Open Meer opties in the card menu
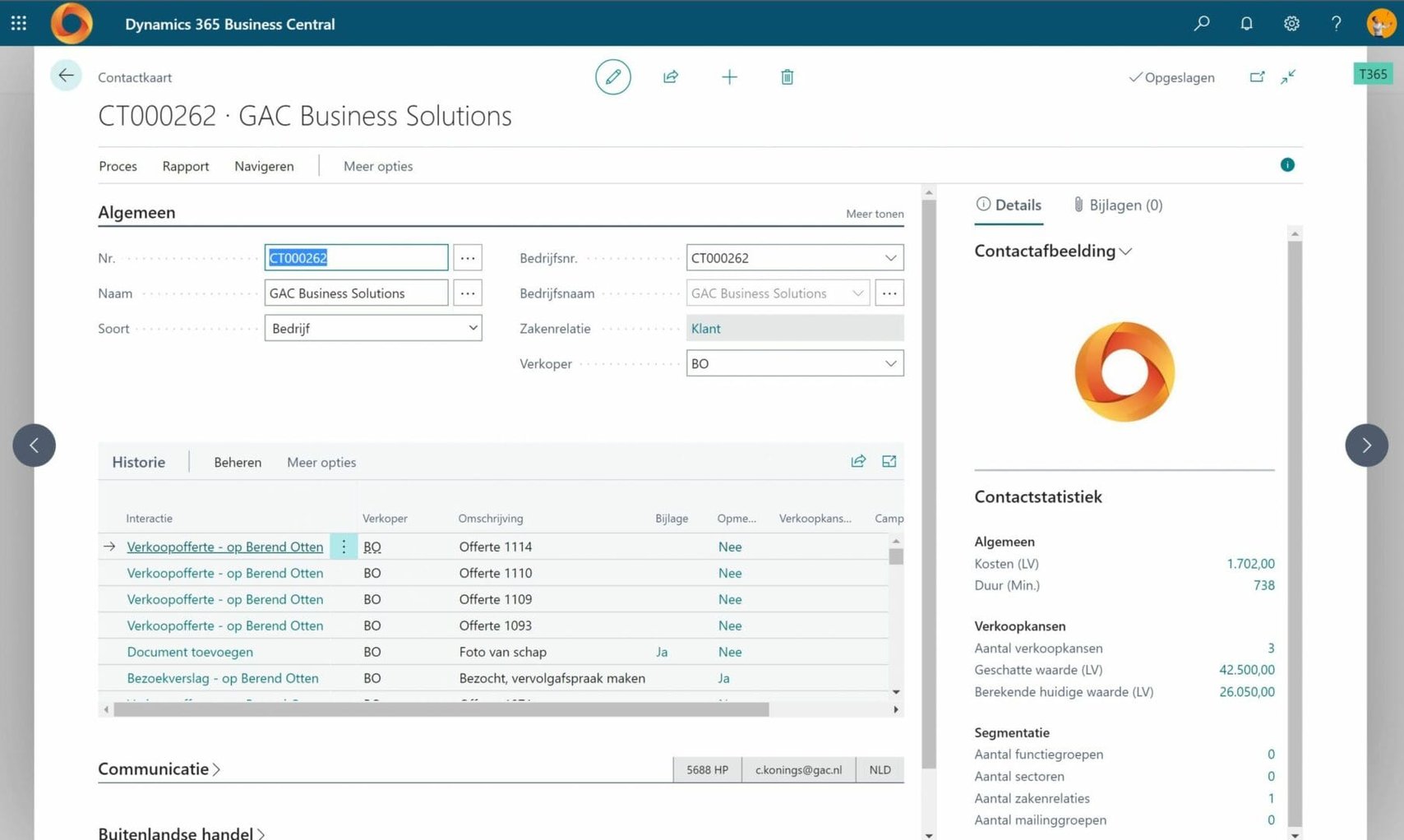This screenshot has height=840, width=1404. pos(378,165)
